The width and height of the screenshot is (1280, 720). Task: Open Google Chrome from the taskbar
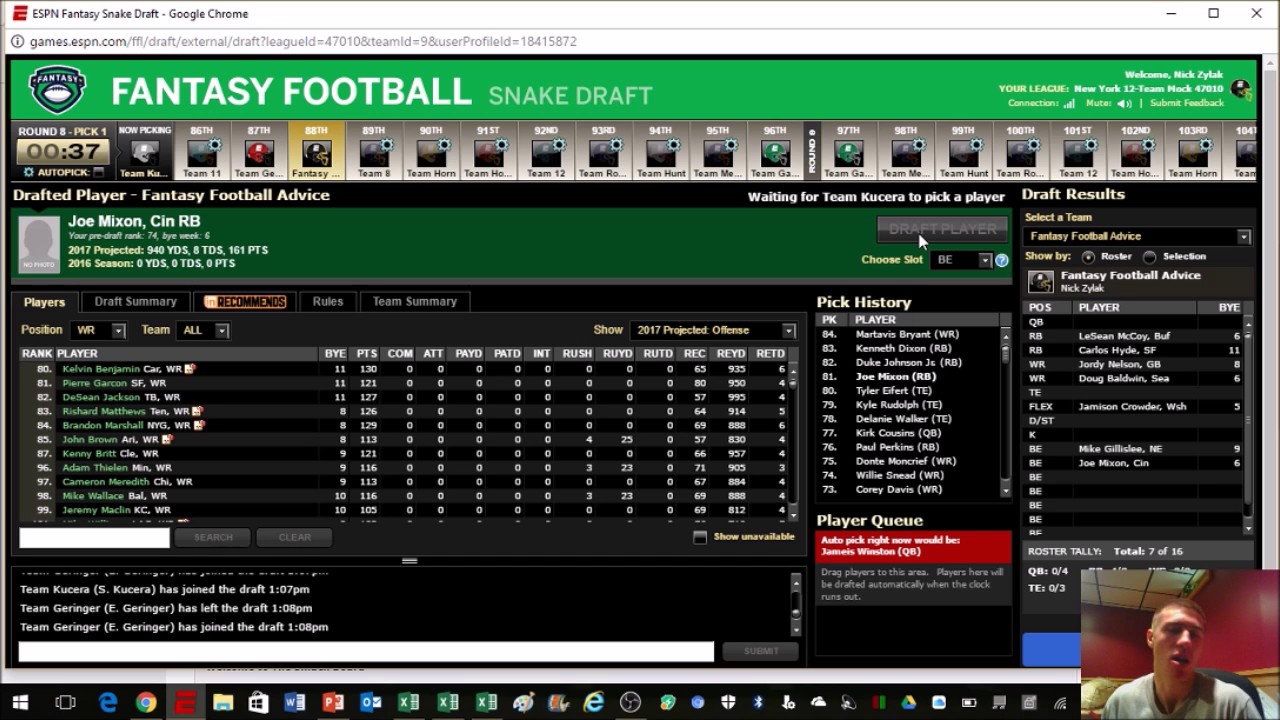pos(146,703)
